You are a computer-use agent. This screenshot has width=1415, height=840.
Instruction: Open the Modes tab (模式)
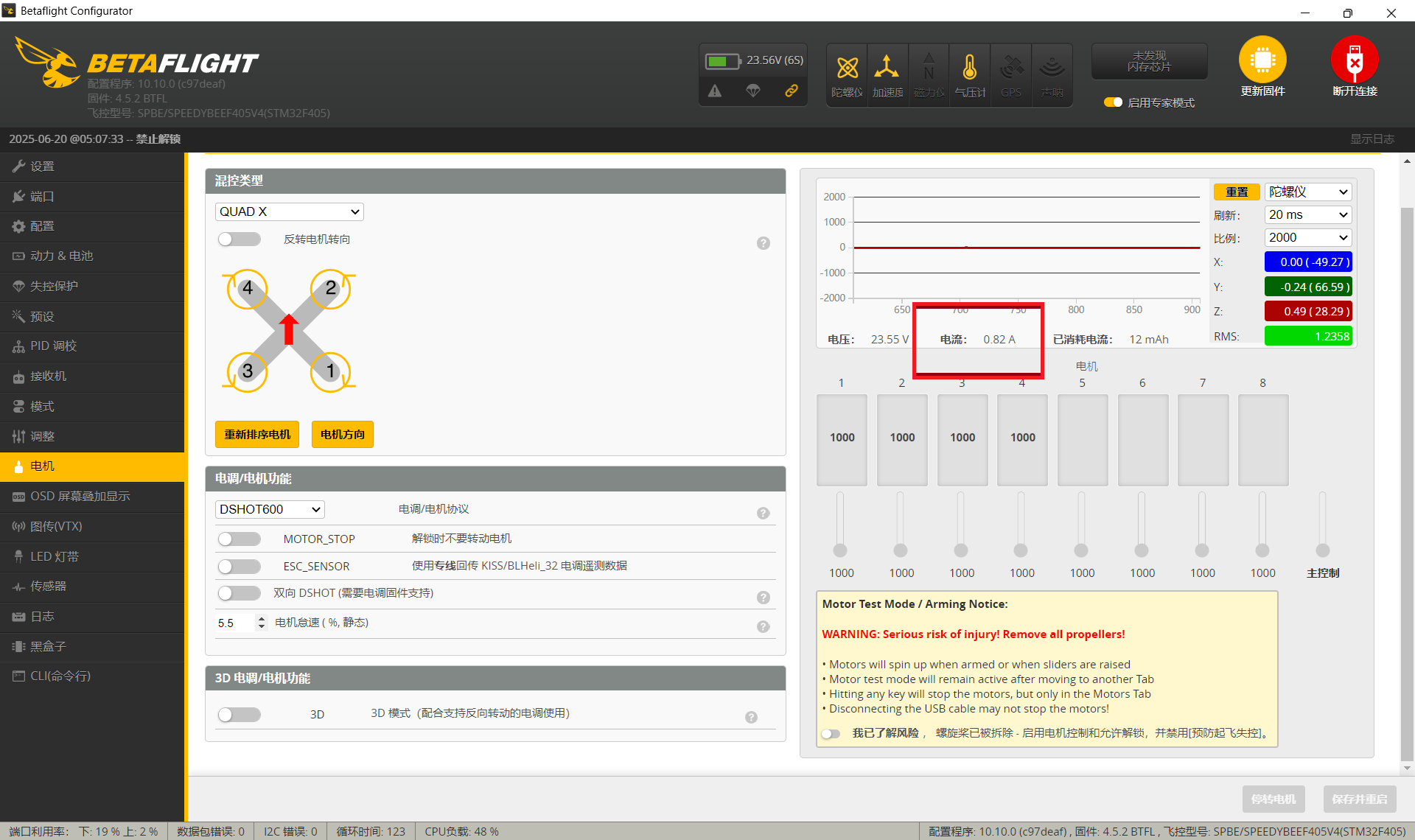click(x=92, y=407)
